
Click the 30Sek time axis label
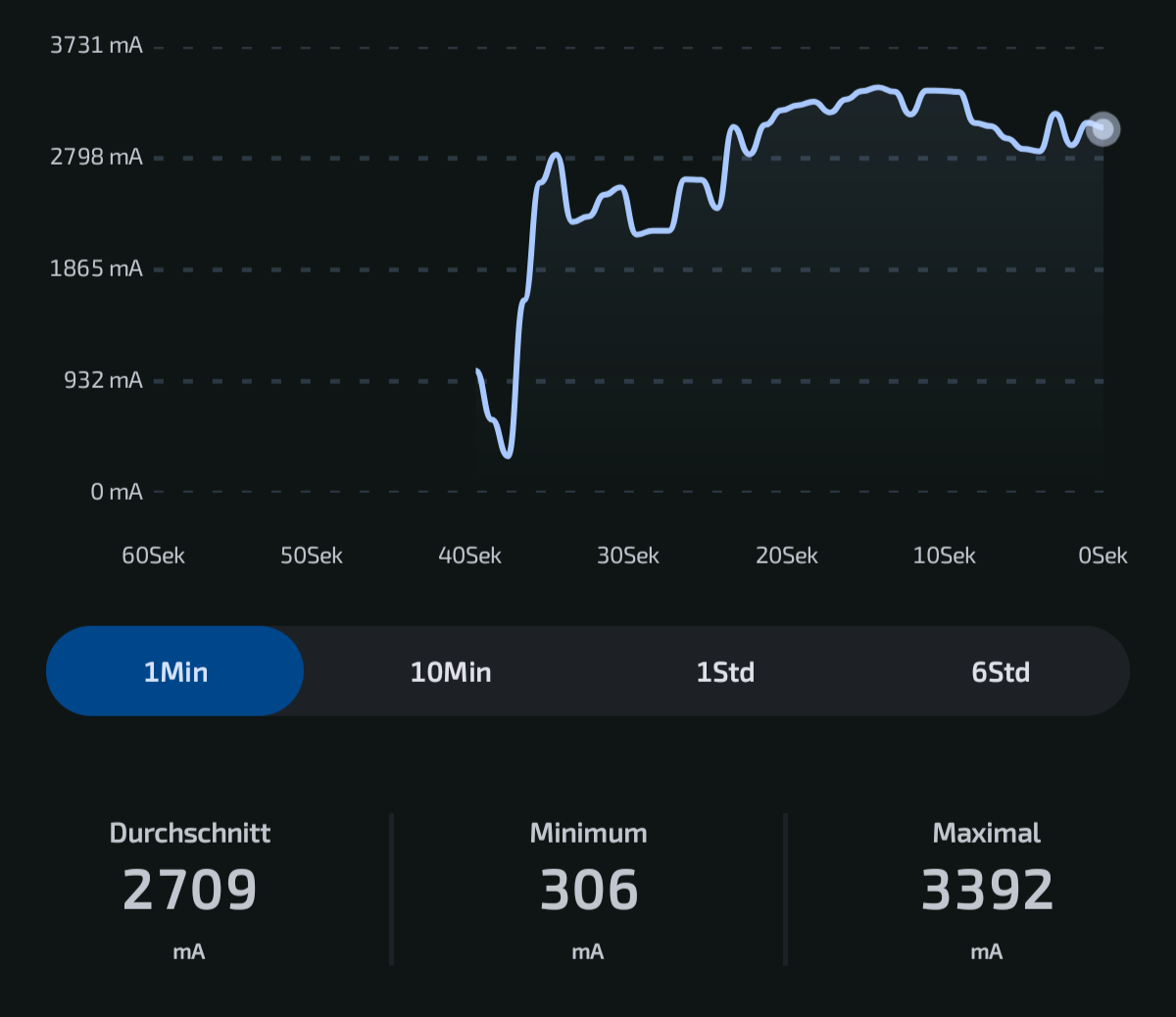click(628, 556)
